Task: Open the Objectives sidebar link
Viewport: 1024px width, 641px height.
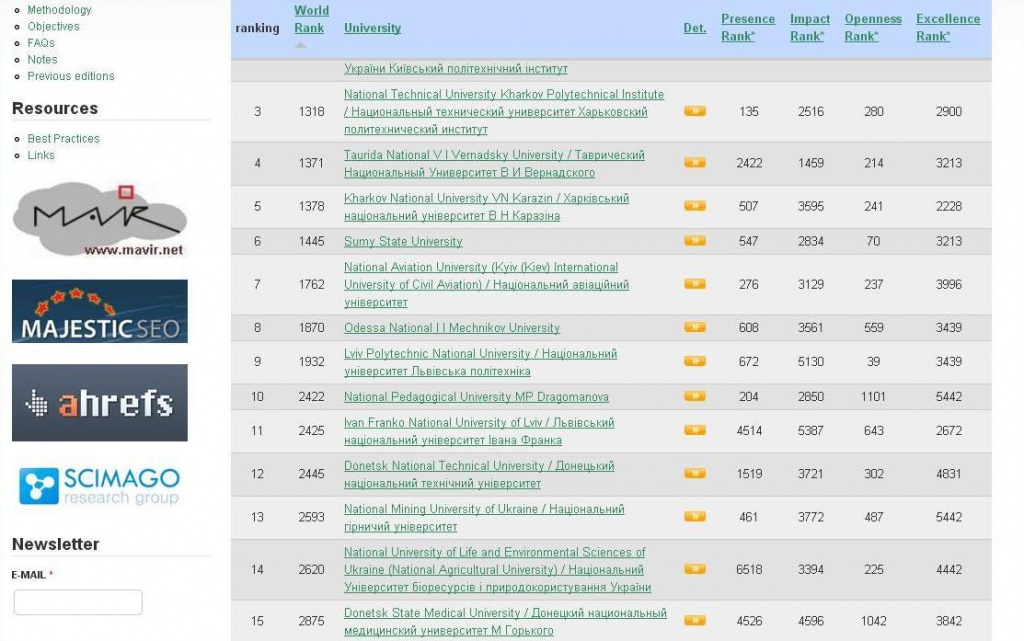Action: pos(54,26)
